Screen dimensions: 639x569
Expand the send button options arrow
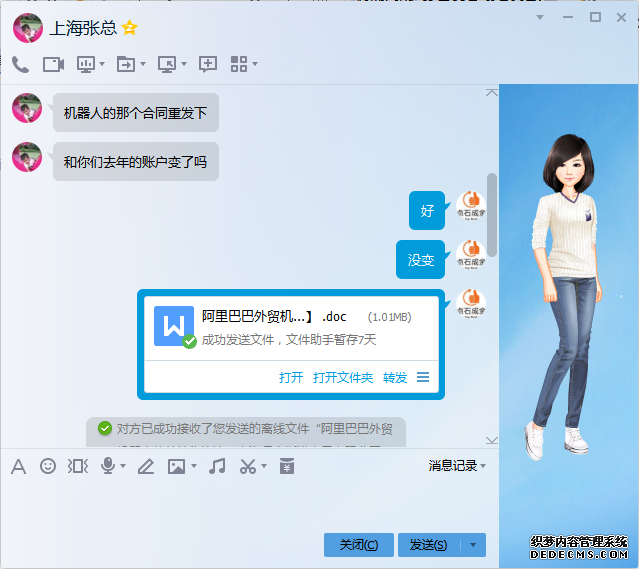tap(473, 545)
